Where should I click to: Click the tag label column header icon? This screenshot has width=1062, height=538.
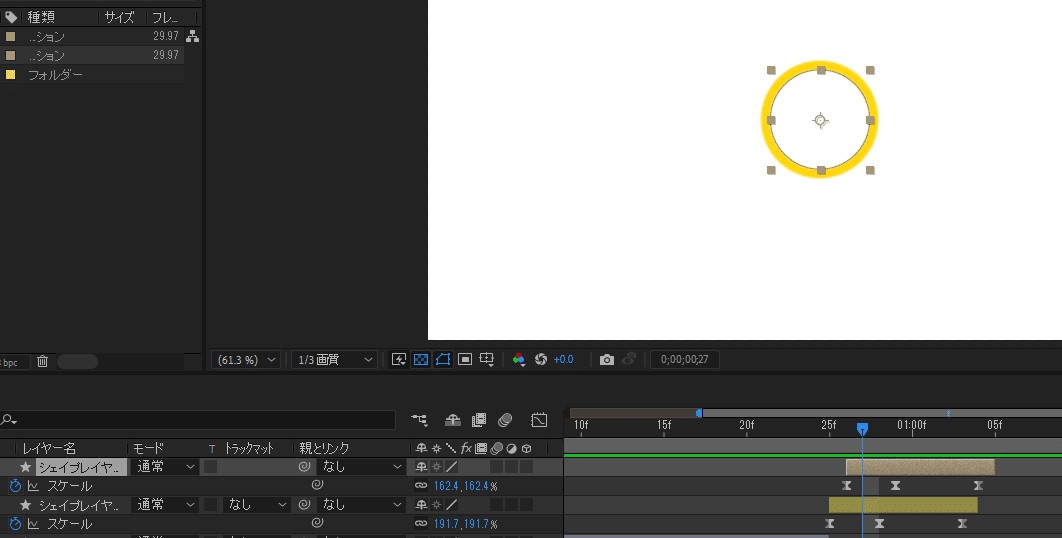(11, 17)
